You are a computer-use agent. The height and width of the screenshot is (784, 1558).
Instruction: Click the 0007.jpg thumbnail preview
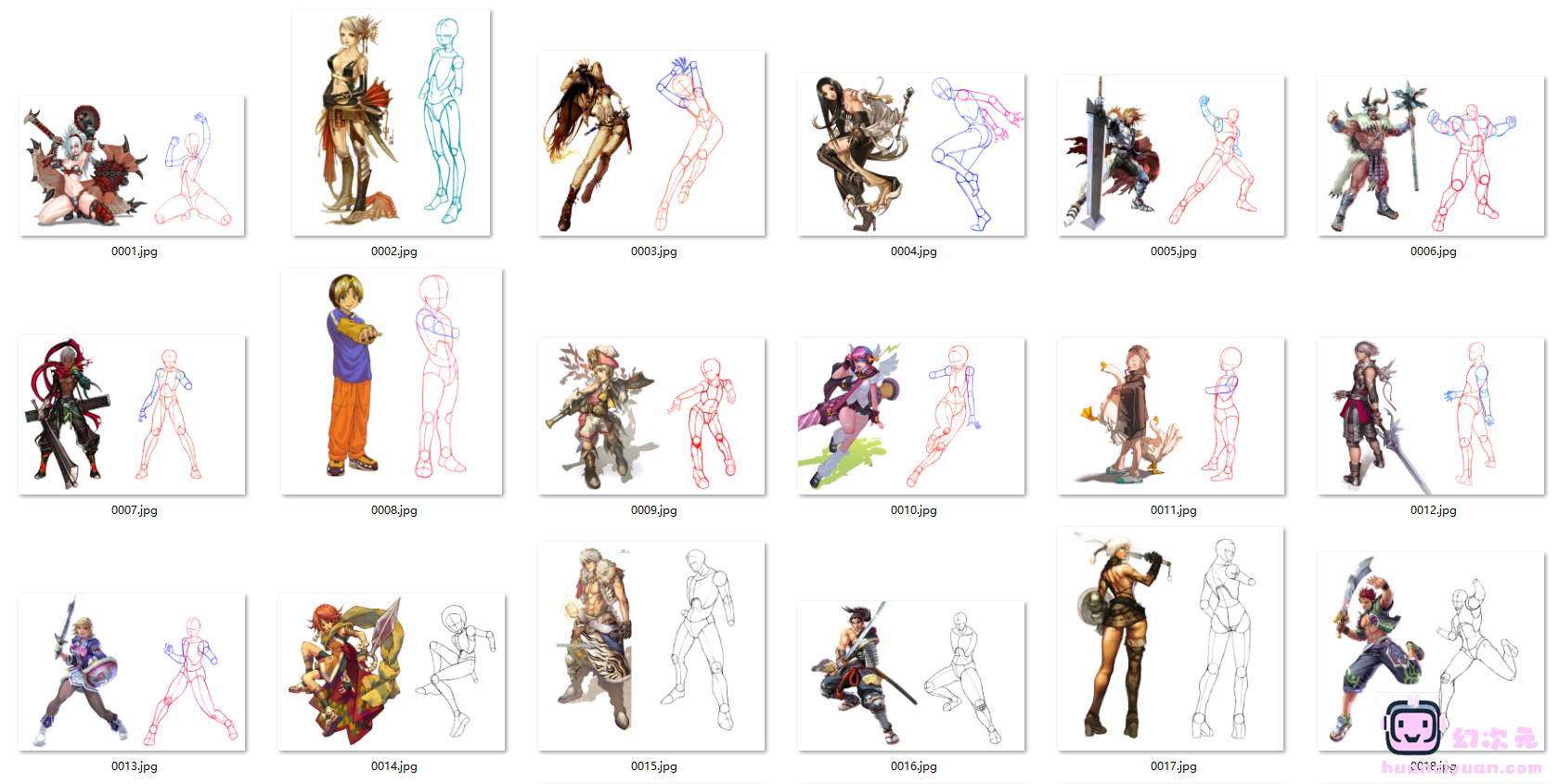click(132, 414)
